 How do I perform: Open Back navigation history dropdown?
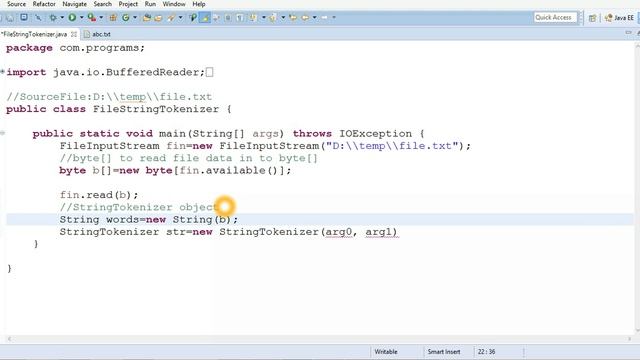pyautogui.click(x=314, y=18)
